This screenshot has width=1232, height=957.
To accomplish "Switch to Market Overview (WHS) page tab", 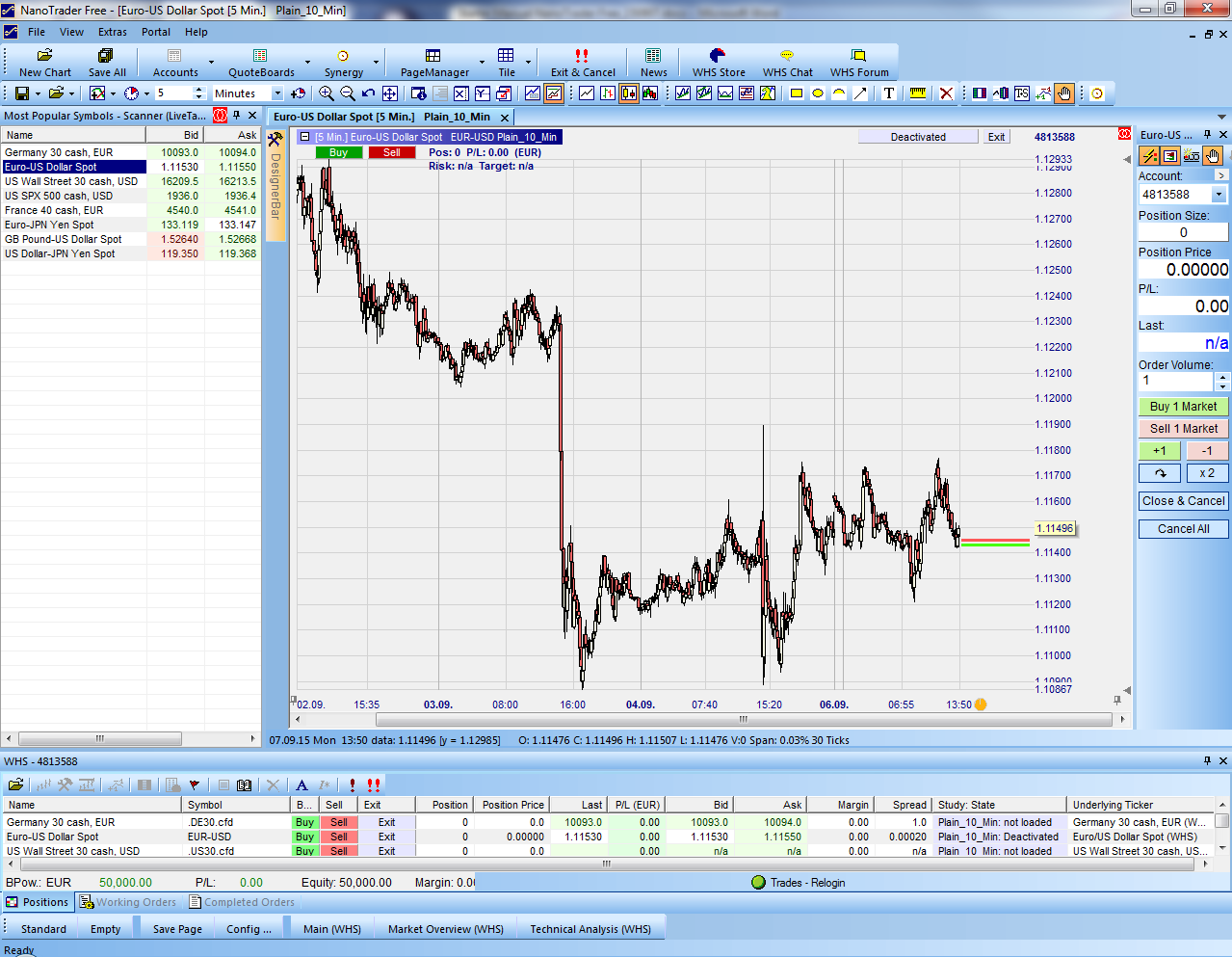I will point(445,929).
